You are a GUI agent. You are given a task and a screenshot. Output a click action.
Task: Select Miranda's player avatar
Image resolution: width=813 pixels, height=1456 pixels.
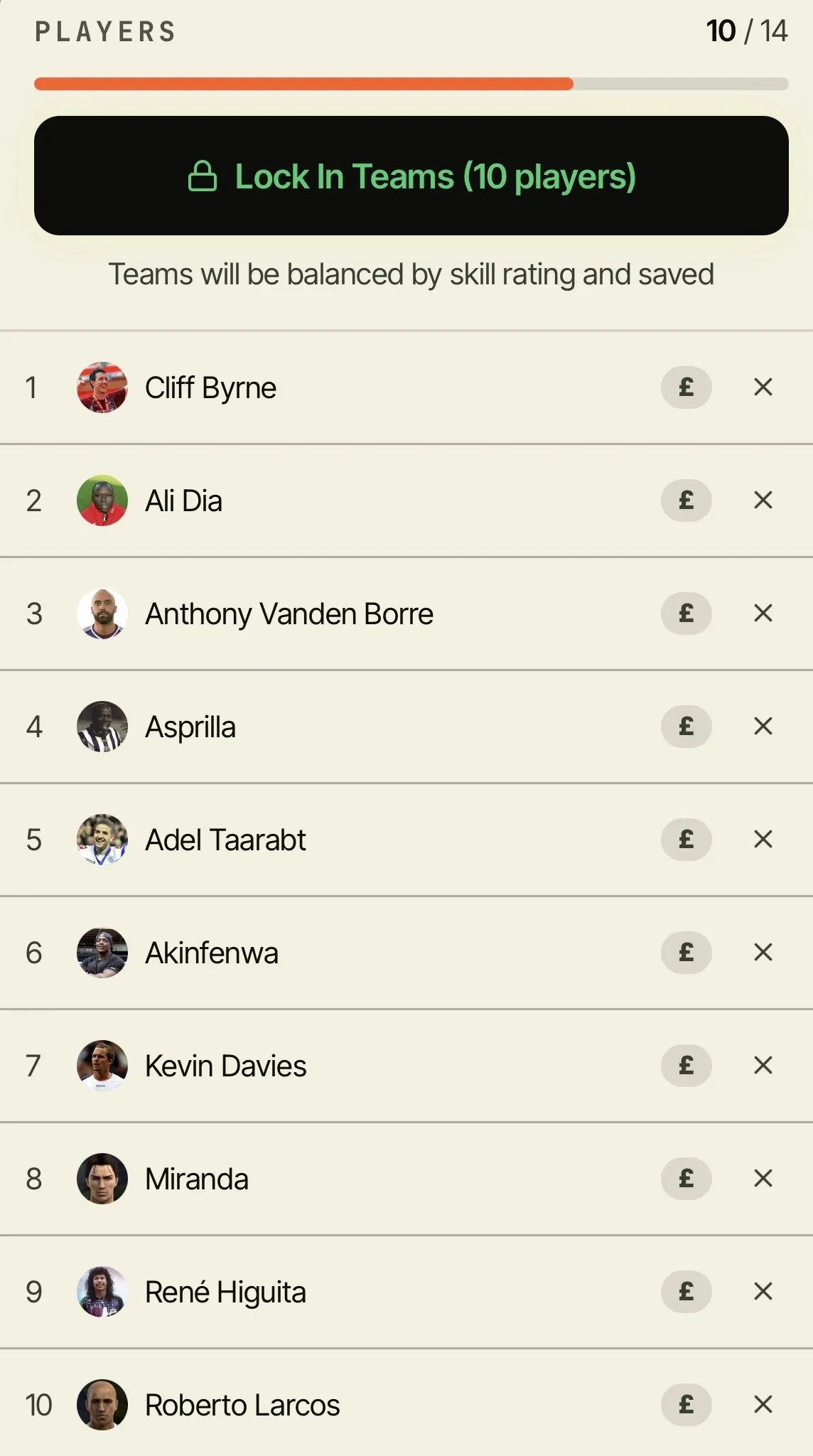click(x=102, y=1179)
